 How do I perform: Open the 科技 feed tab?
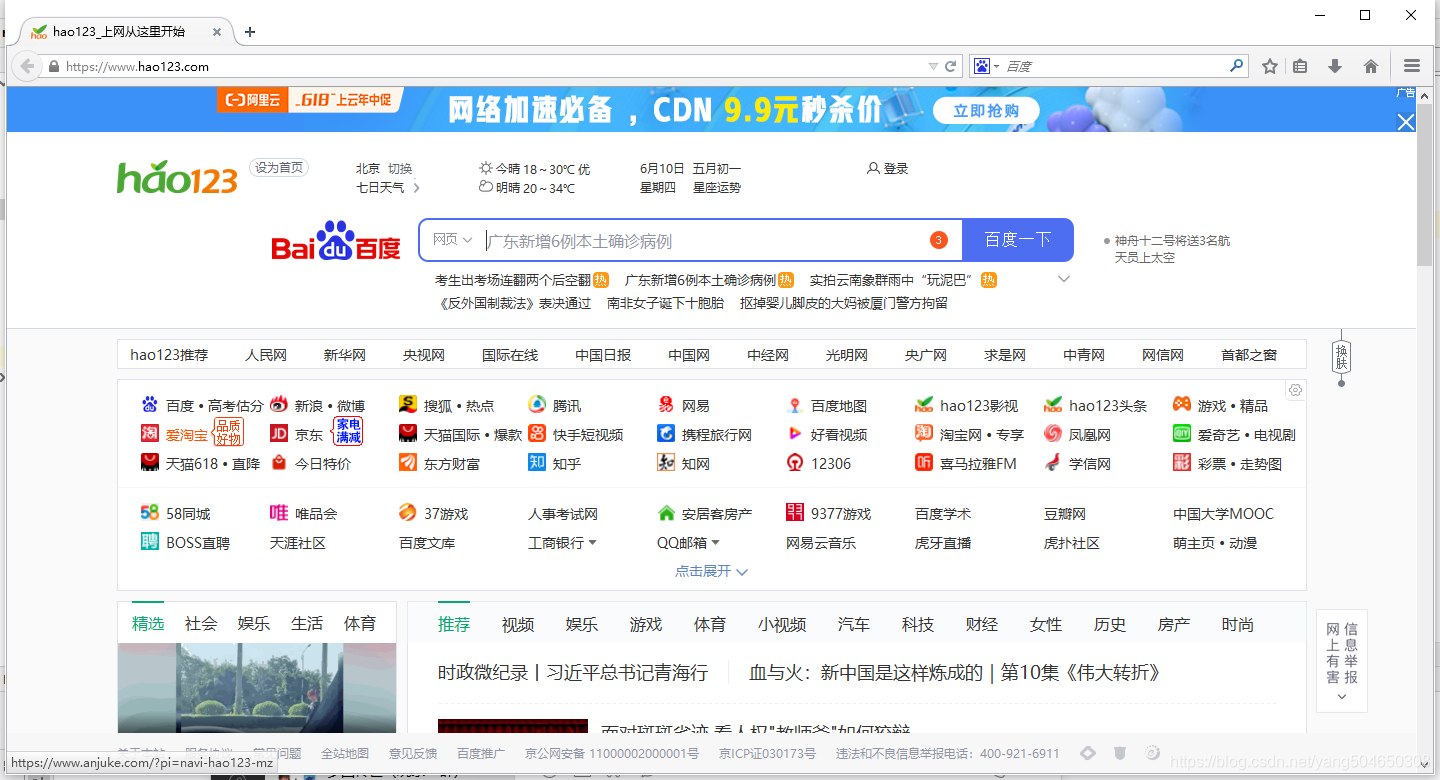tap(918, 624)
